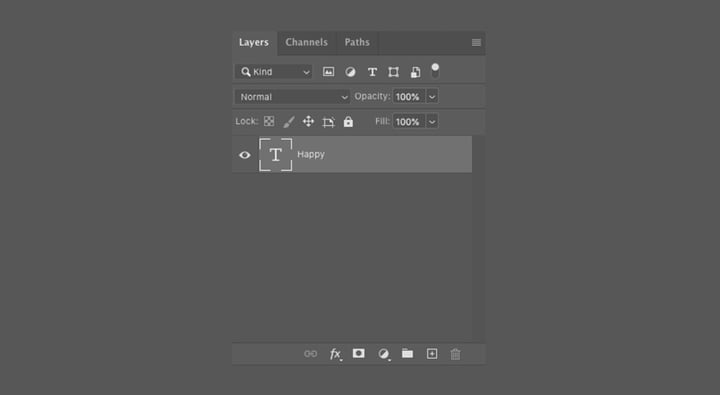Viewport: 720px width, 395px height.
Task: Switch to the Channels tab
Action: 306,43
